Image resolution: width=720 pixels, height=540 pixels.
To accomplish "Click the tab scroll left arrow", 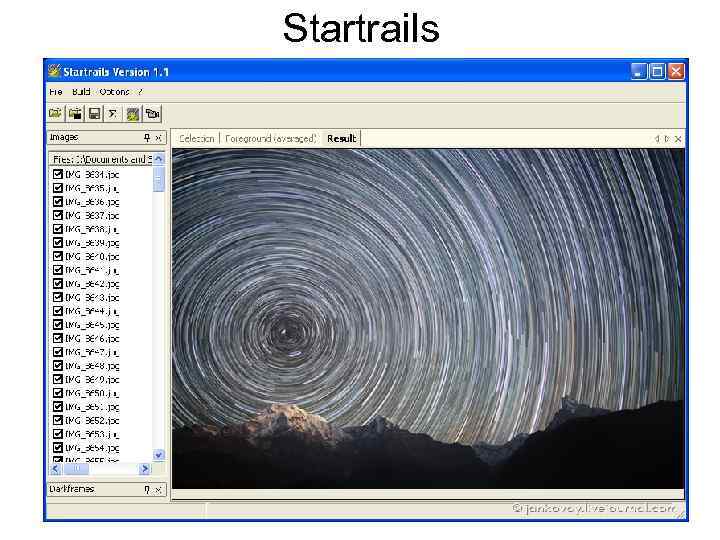I will pyautogui.click(x=657, y=139).
